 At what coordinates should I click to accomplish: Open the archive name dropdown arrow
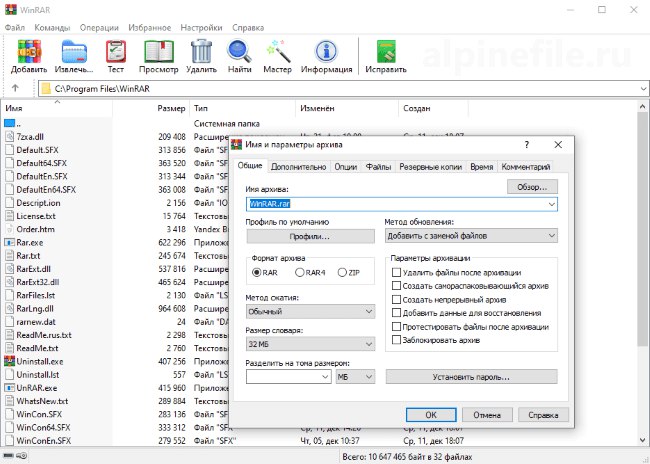(551, 204)
